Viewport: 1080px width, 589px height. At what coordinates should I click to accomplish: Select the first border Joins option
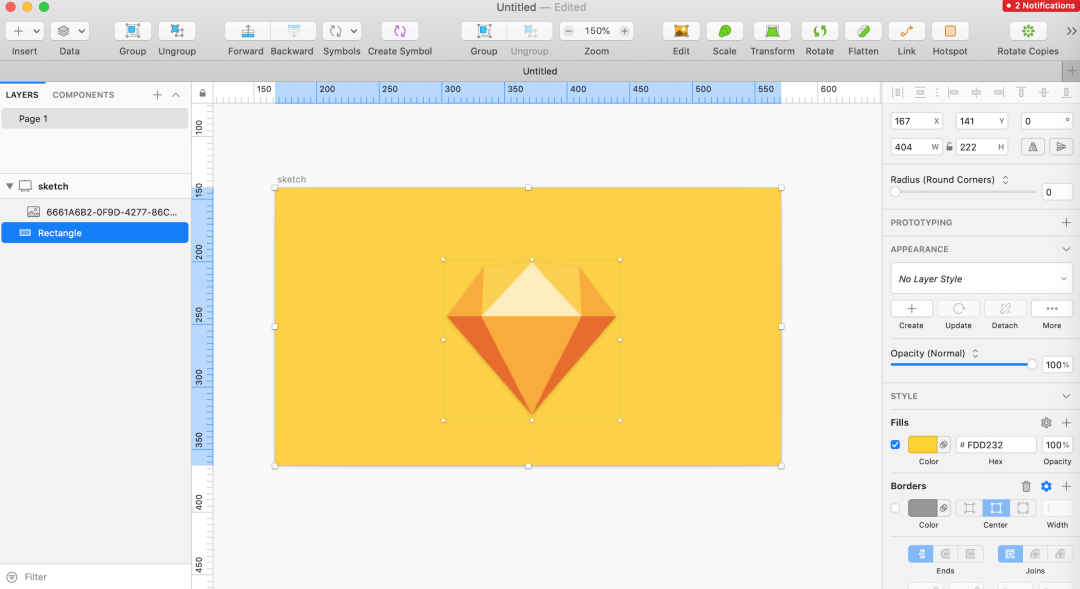coord(1010,554)
